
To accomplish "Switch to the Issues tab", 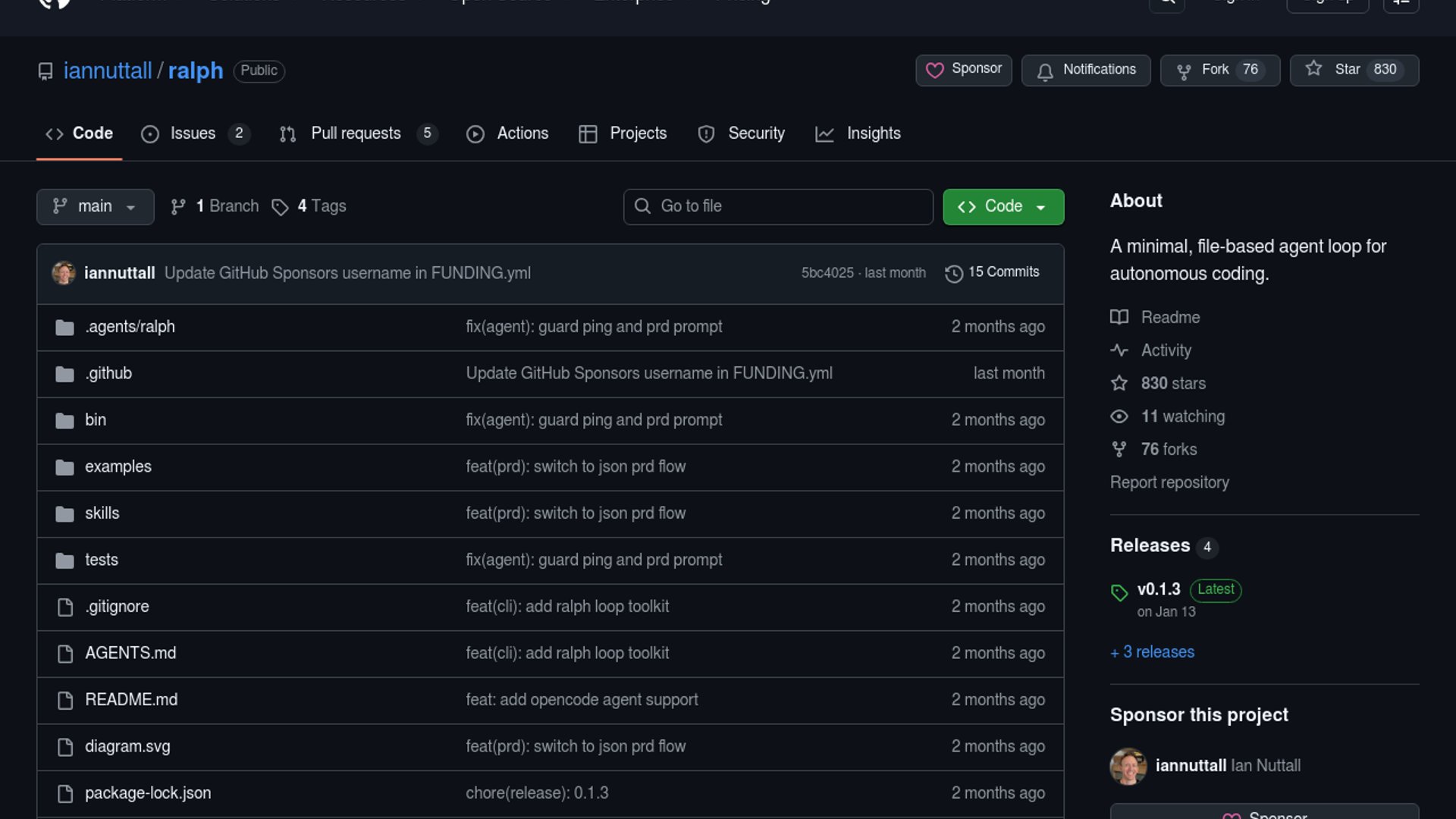I will click(x=193, y=133).
